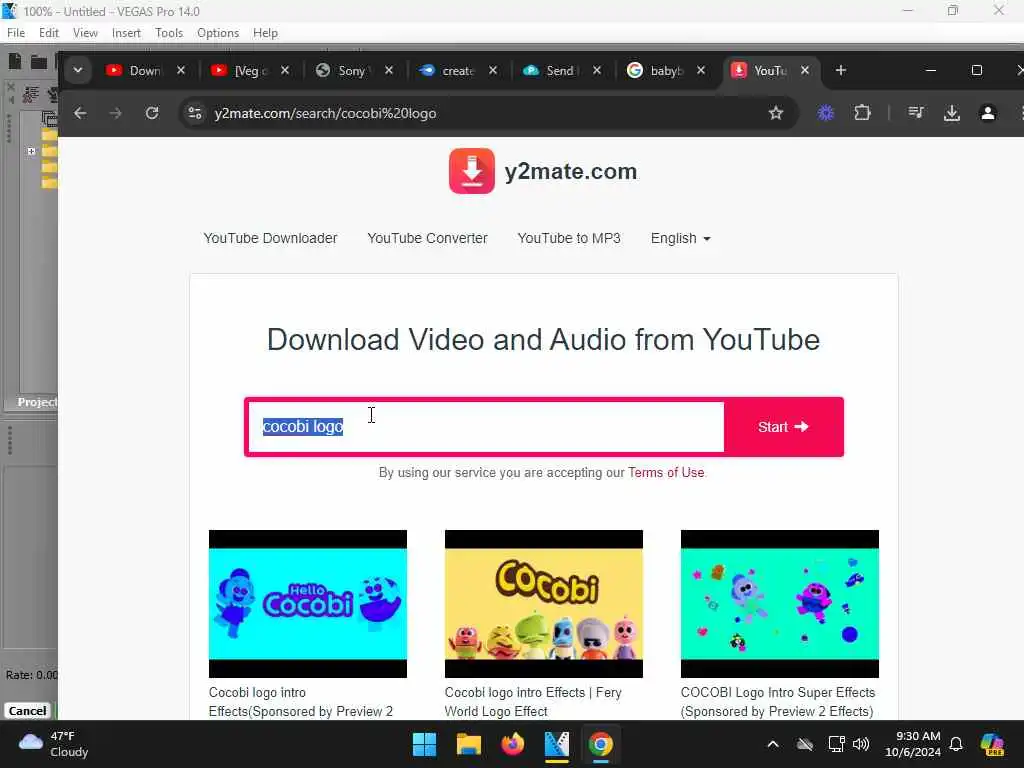1024x768 pixels.
Task: Open 'COCOBI Logo Intro Super Effects' title
Action: point(778,702)
